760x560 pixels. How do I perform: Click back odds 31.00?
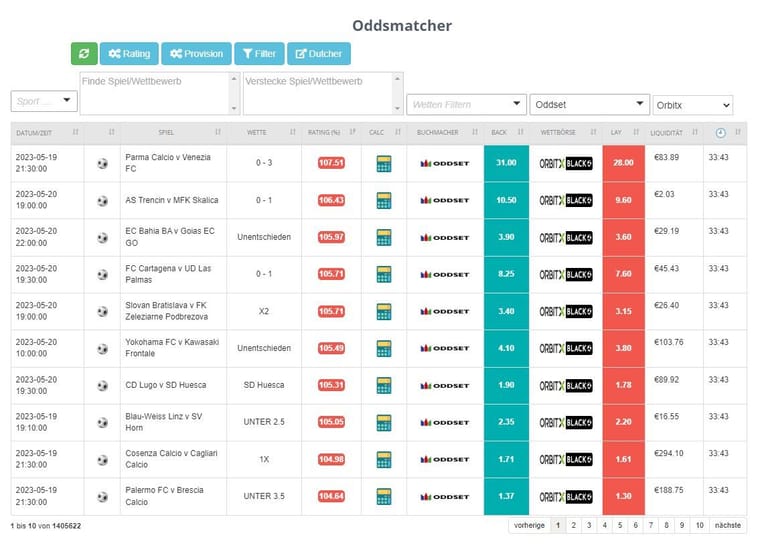click(x=507, y=163)
